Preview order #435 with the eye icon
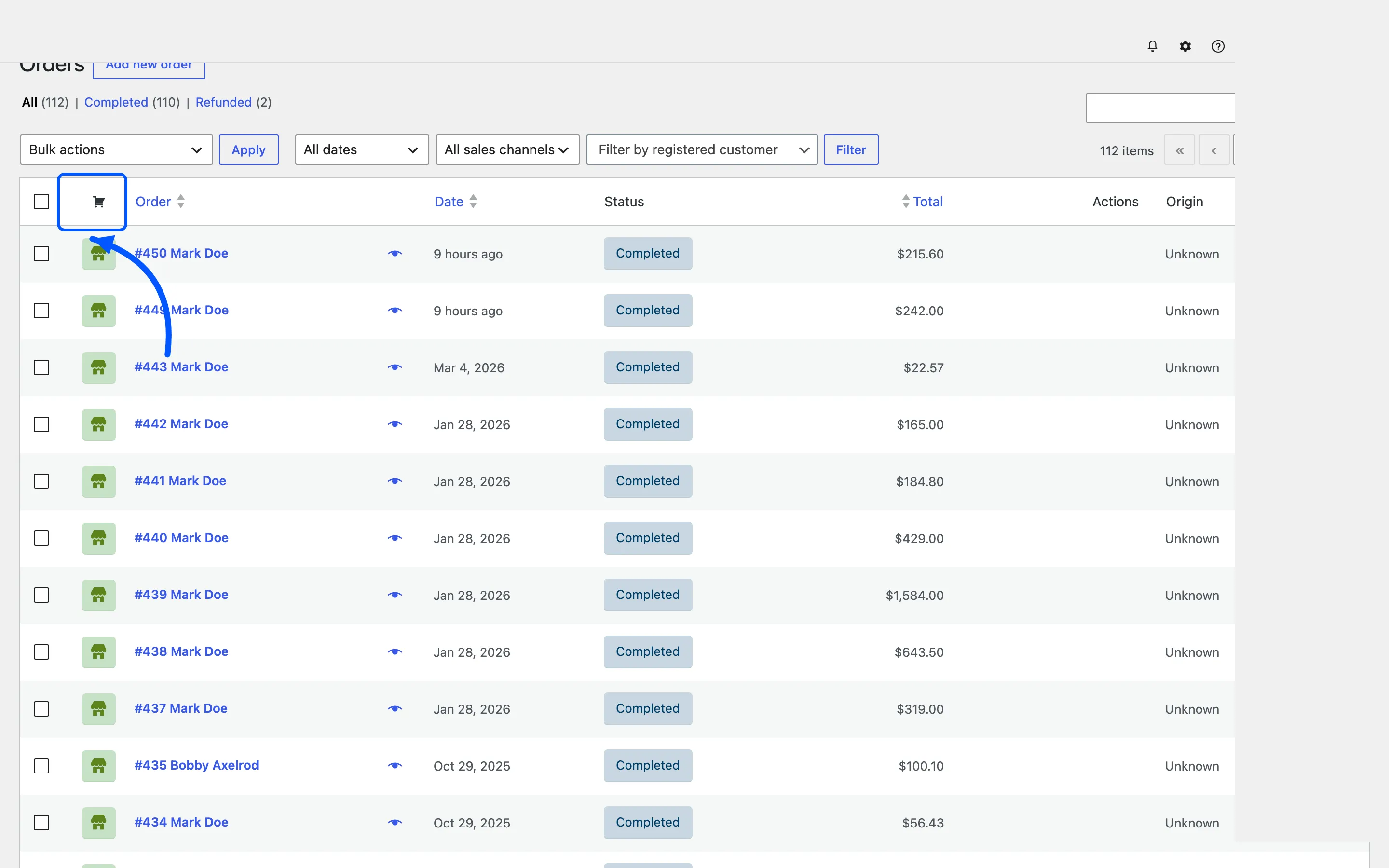Image resolution: width=1389 pixels, height=868 pixels. pyautogui.click(x=395, y=765)
